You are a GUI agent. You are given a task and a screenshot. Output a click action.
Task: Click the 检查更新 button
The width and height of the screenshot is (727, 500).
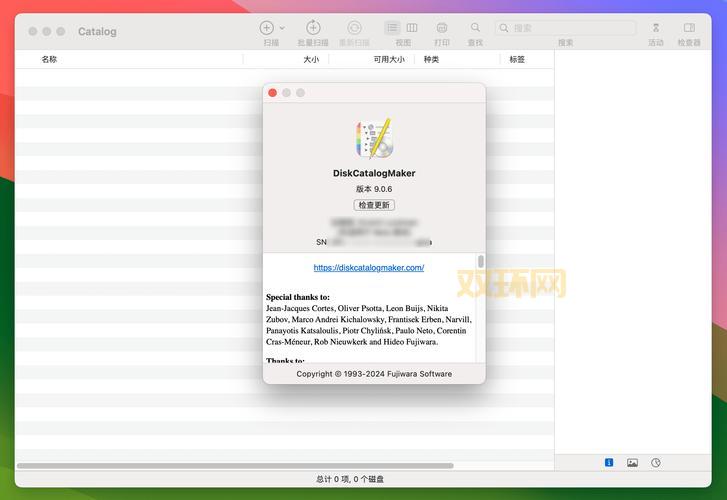(x=374, y=205)
